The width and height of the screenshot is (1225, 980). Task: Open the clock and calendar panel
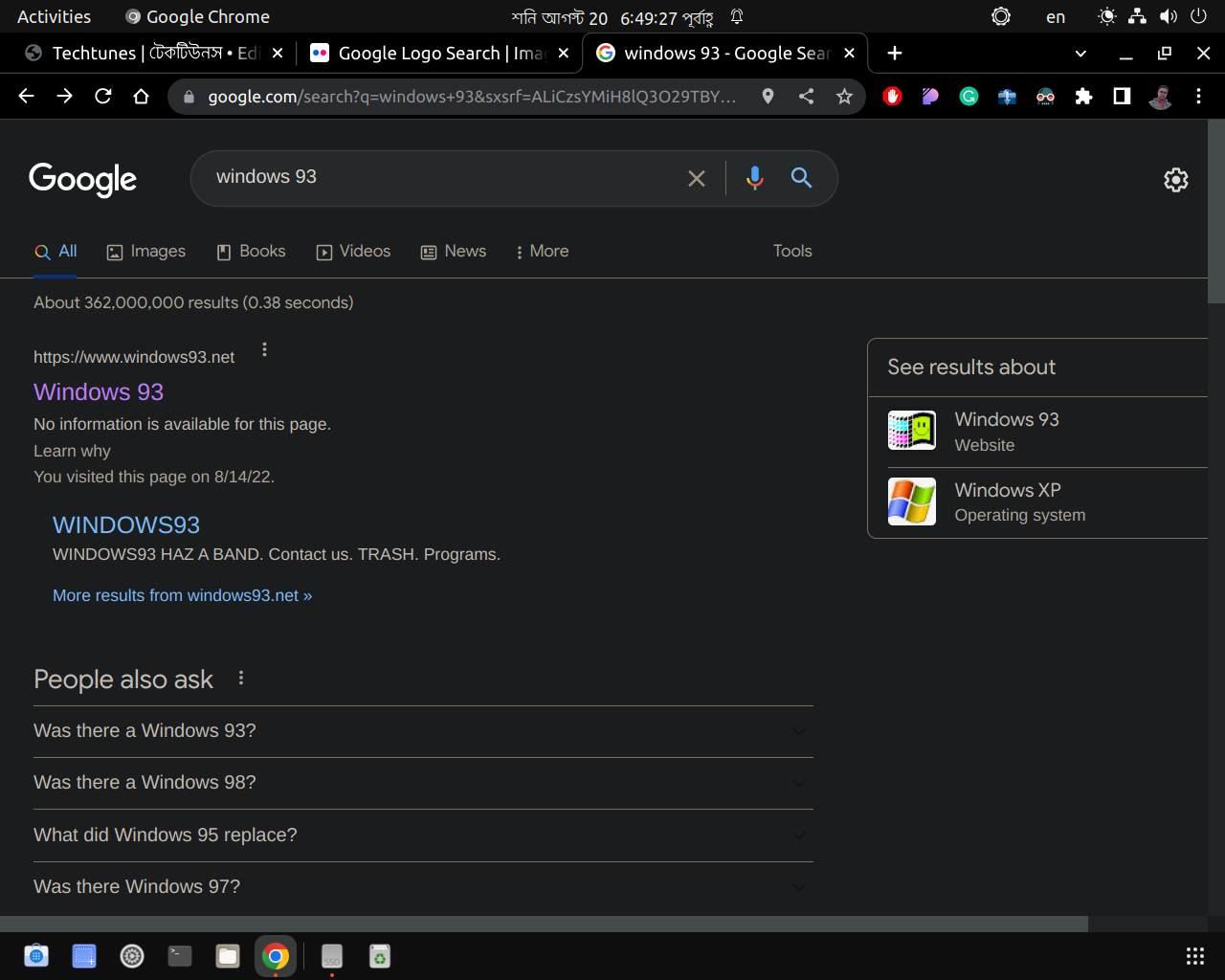[612, 17]
